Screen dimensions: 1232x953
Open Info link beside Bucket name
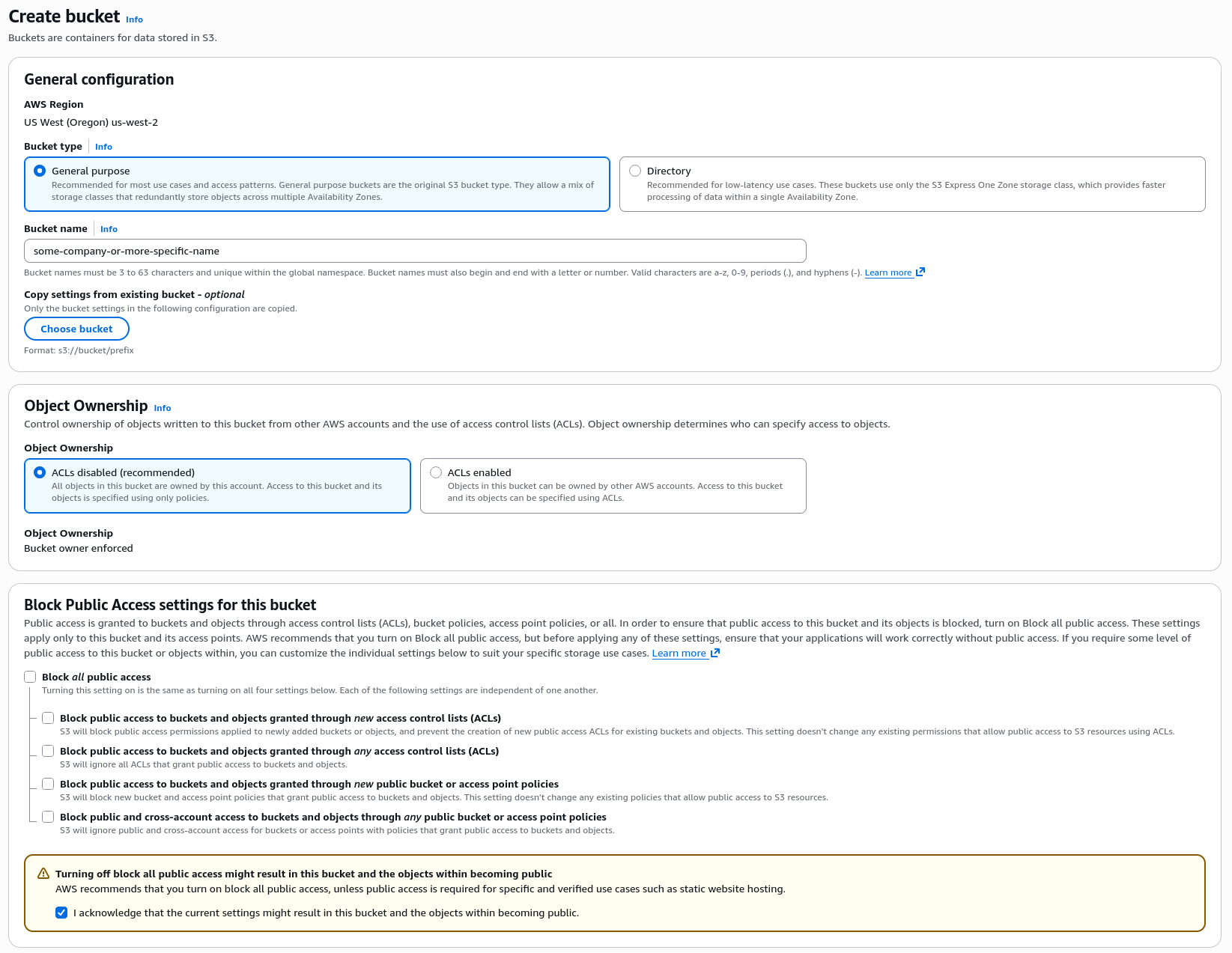coord(109,229)
